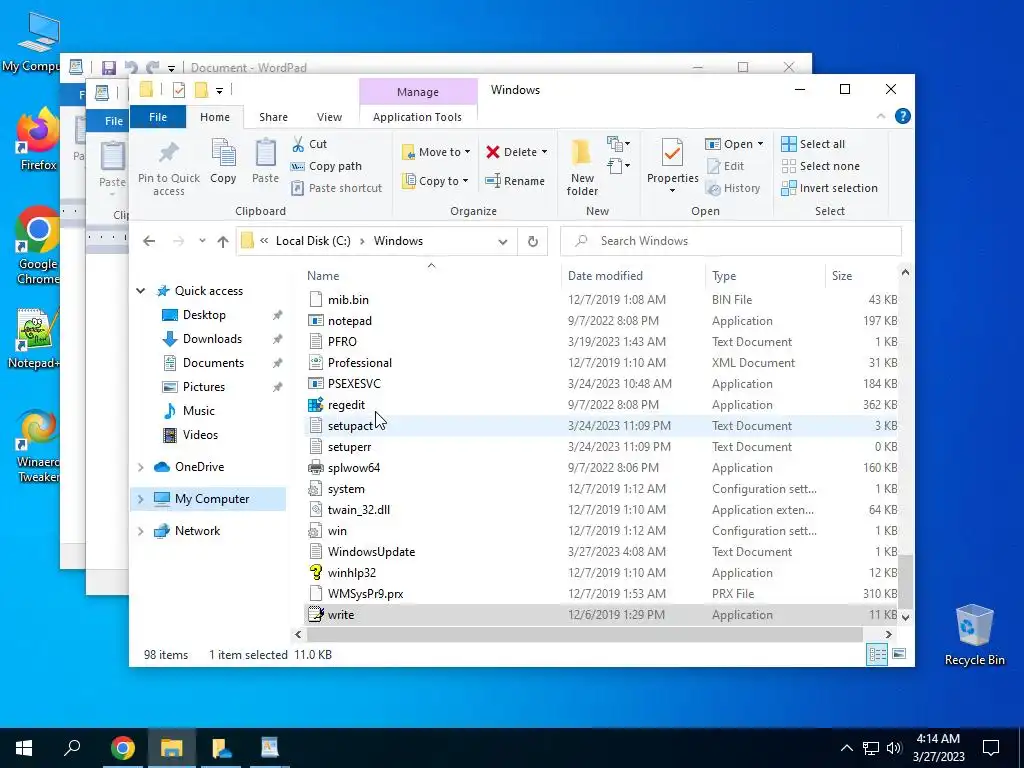Switch to large icons view layout
Viewport: 1024px width, 768px height.
point(899,654)
